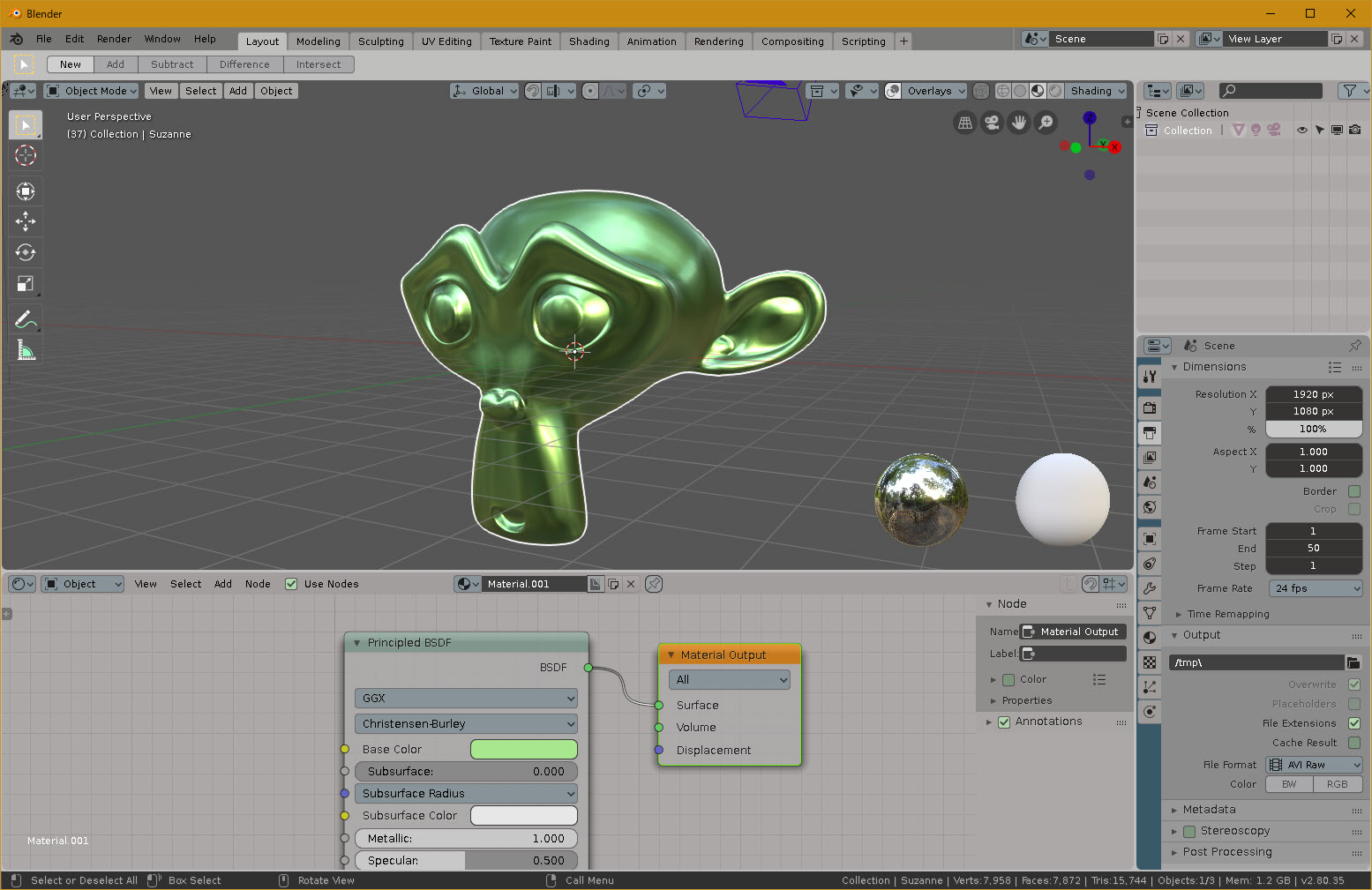The height and width of the screenshot is (890, 1372).
Task: Open the Global transform orientation dropdown
Action: (484, 91)
